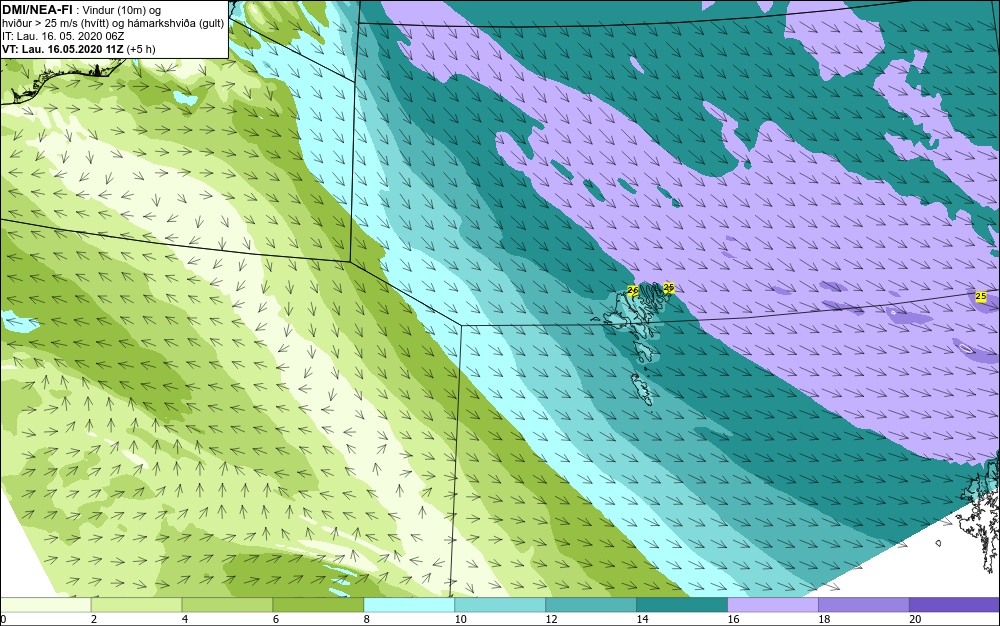The width and height of the screenshot is (1000, 626).
Task: Click the legend scale label 4
Action: (x=185, y=619)
